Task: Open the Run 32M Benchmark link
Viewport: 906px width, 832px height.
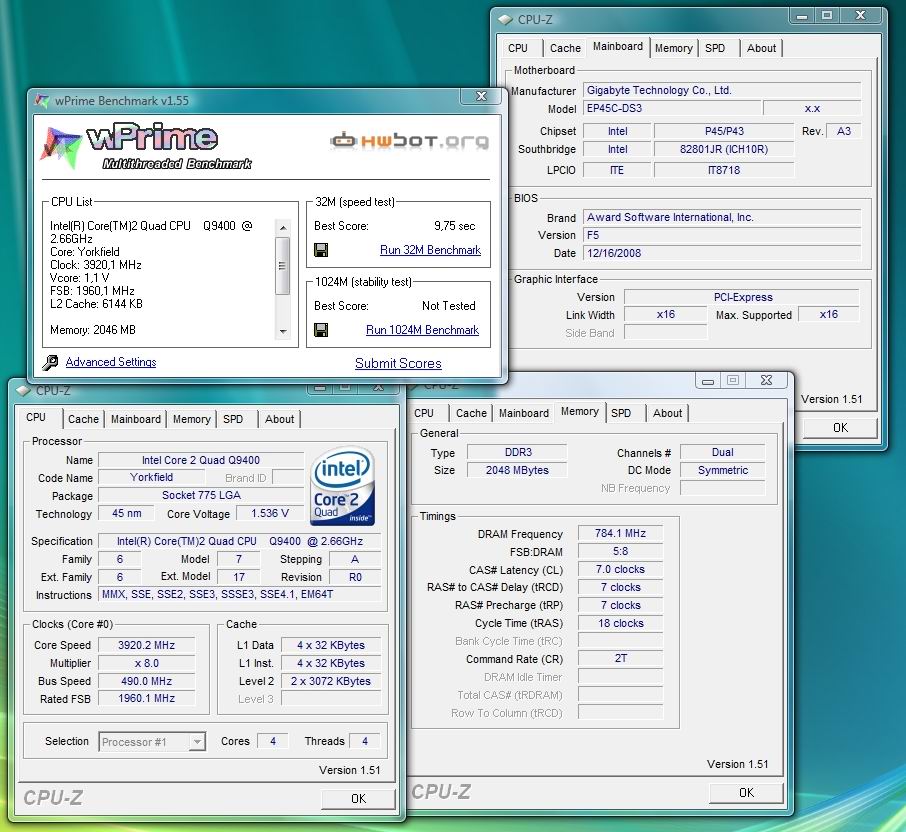Action: click(430, 250)
